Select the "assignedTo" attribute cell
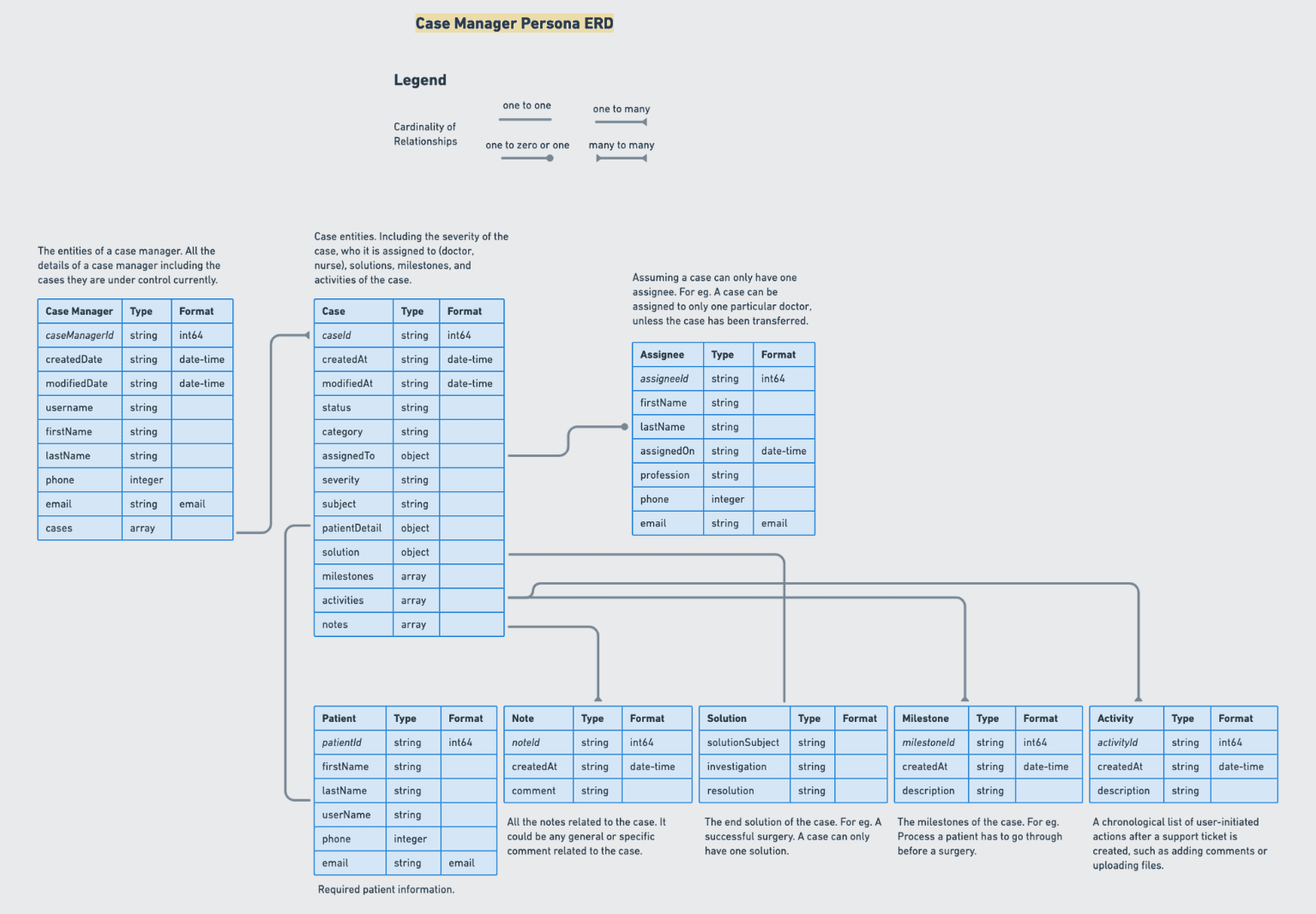Viewport: 1316px width, 914px height. click(x=354, y=455)
